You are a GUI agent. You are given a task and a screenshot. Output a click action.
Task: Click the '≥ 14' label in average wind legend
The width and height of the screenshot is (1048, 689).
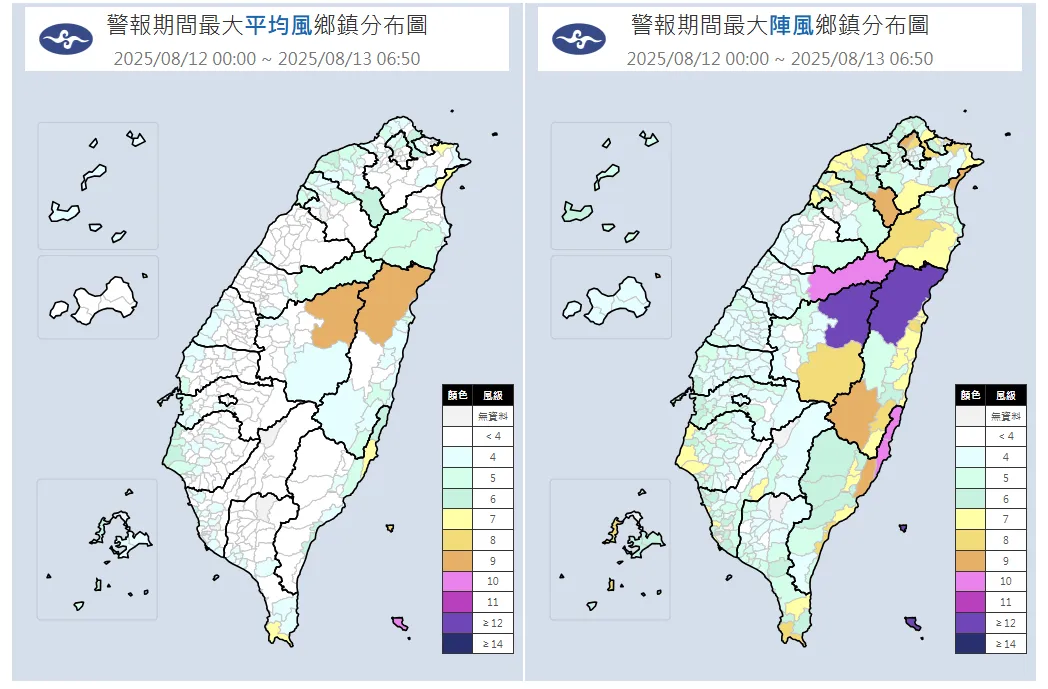(493, 644)
